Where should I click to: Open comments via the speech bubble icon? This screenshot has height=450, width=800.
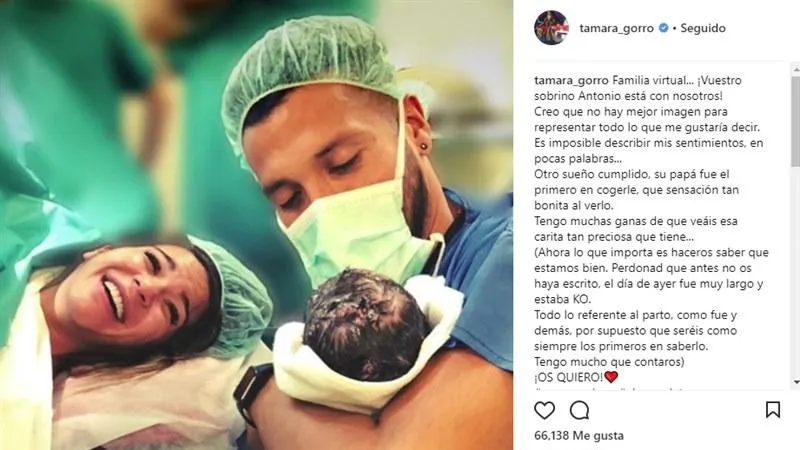tap(580, 410)
